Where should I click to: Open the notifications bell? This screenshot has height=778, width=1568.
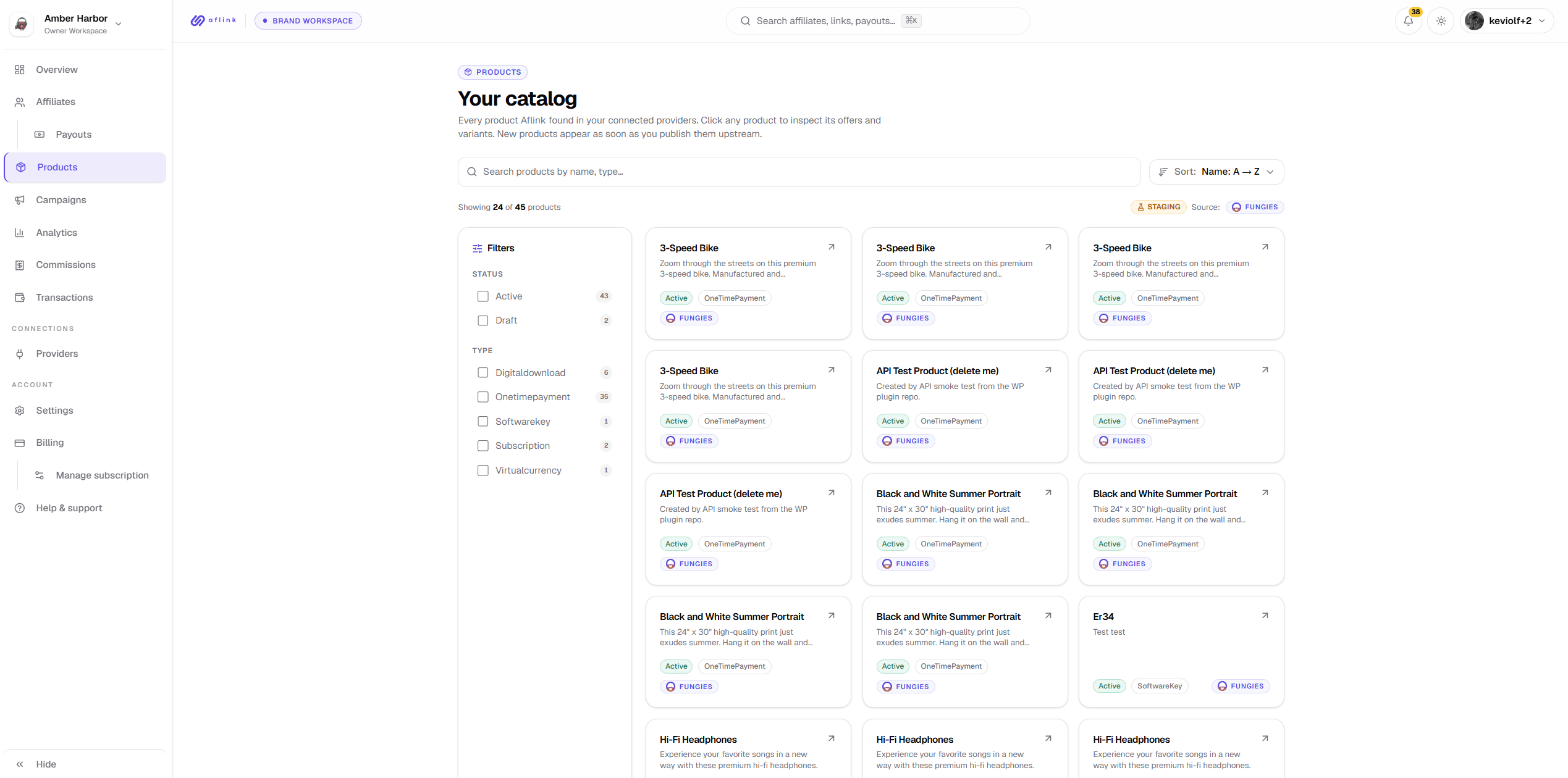click(x=1408, y=21)
